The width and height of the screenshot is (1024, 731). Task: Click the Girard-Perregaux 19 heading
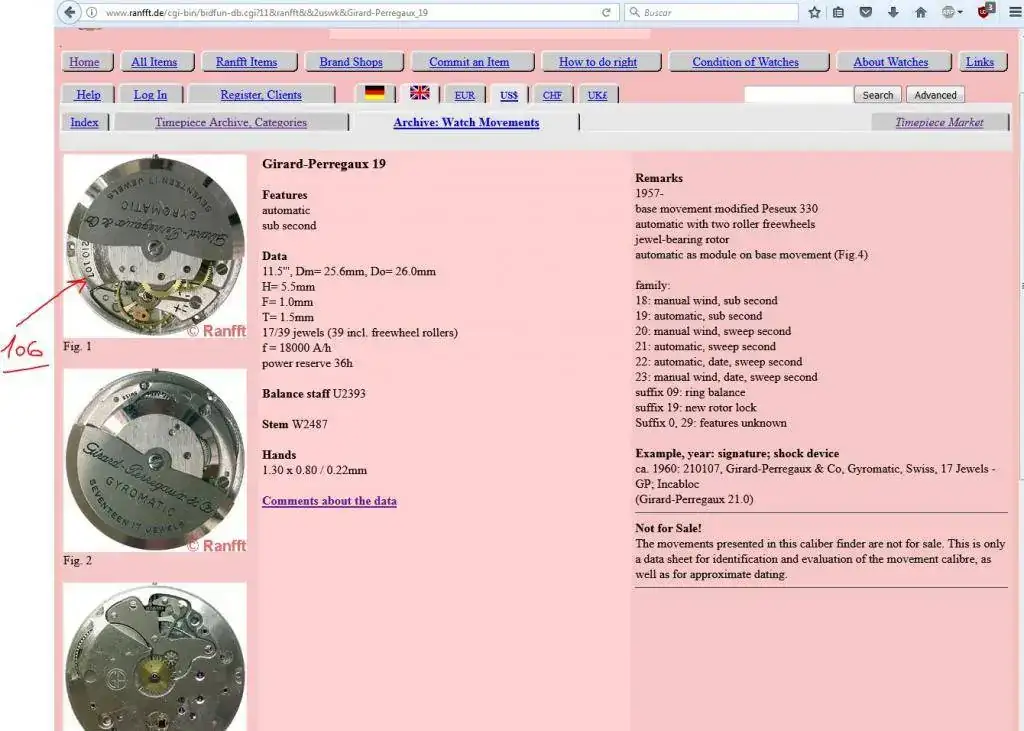point(324,164)
